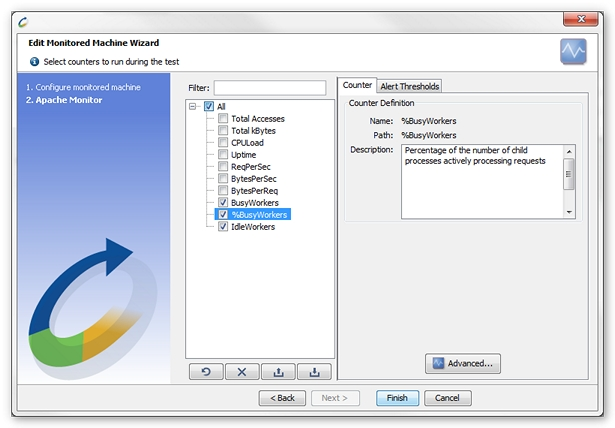Viewport: 615px width, 428px height.
Task: Click the application logo in title bar
Action: point(23,22)
